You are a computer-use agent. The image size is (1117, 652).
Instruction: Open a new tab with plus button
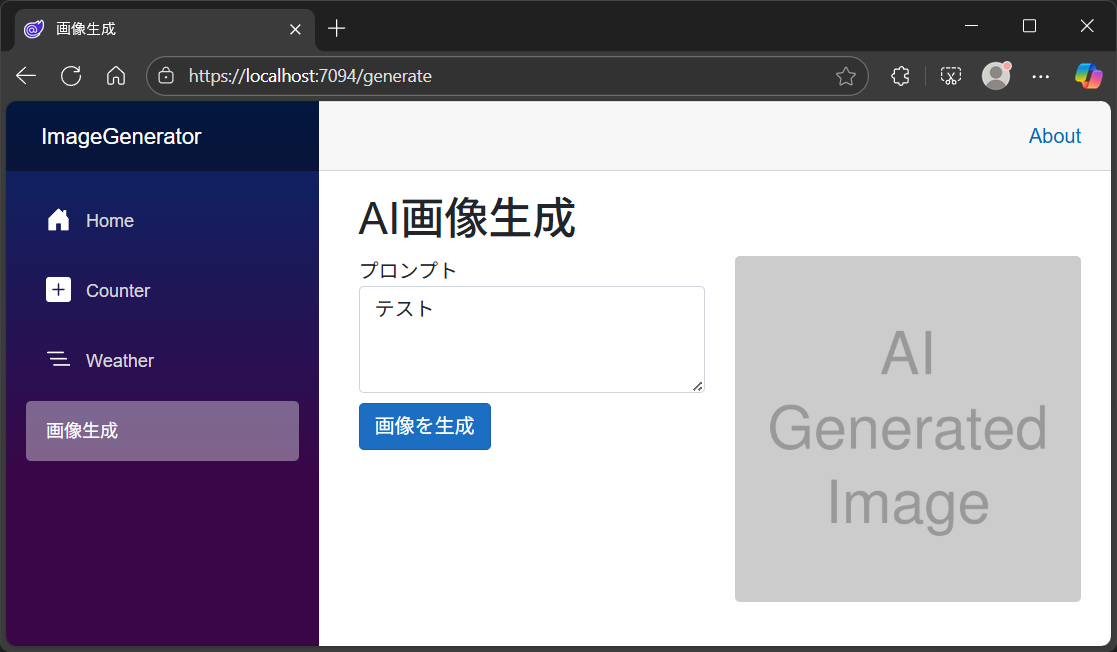(x=336, y=29)
